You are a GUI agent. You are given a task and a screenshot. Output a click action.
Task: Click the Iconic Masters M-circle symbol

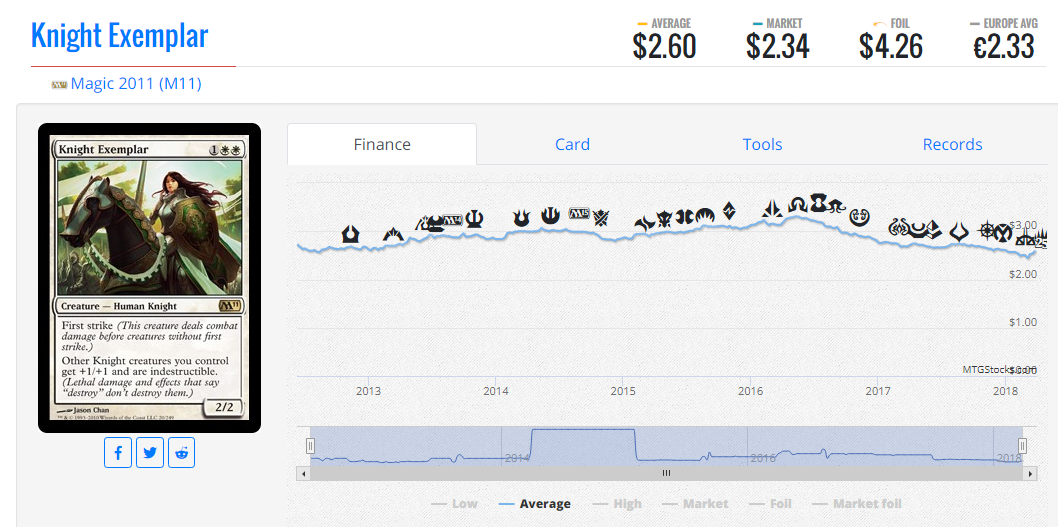click(x=1003, y=232)
